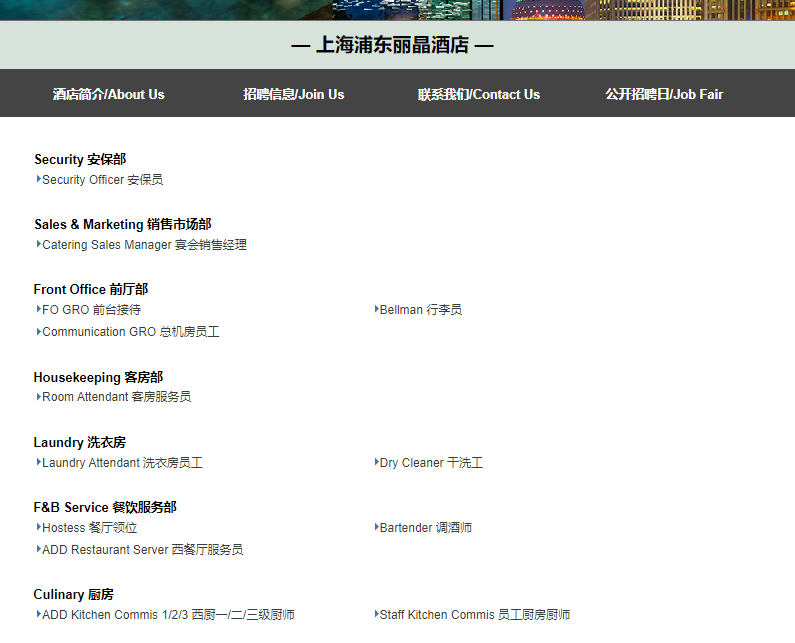
Task: Open the 公开招聘日/Job Fair tab
Action: pyautogui.click(x=664, y=94)
